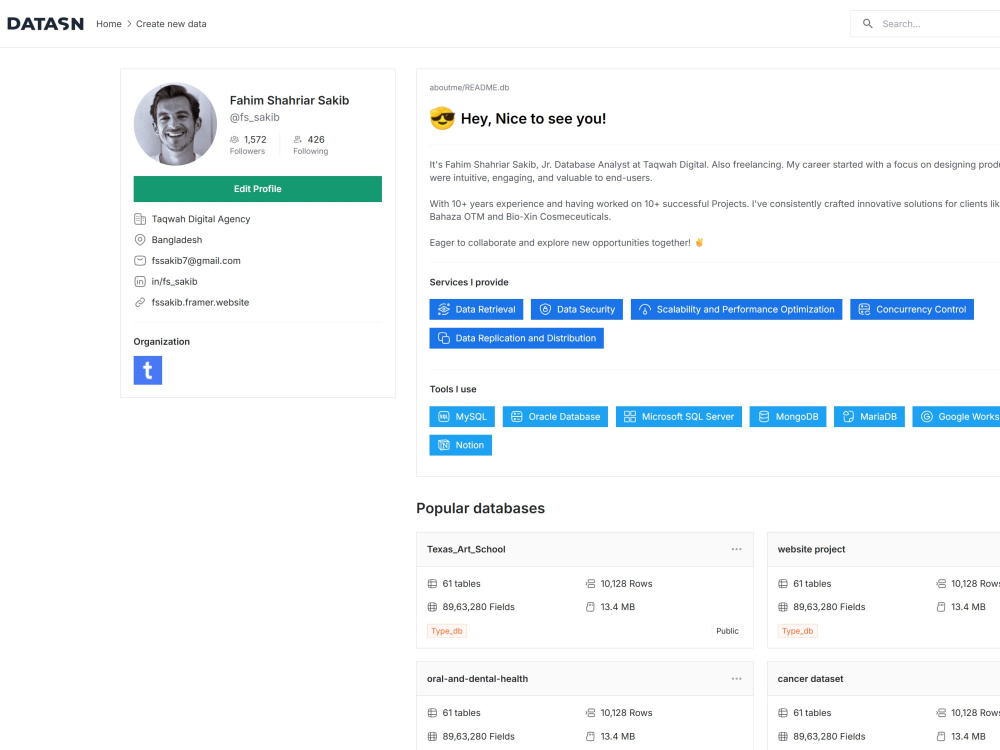Screen dimensions: 1000x750
Task: Open the website project database
Action: click(x=811, y=549)
